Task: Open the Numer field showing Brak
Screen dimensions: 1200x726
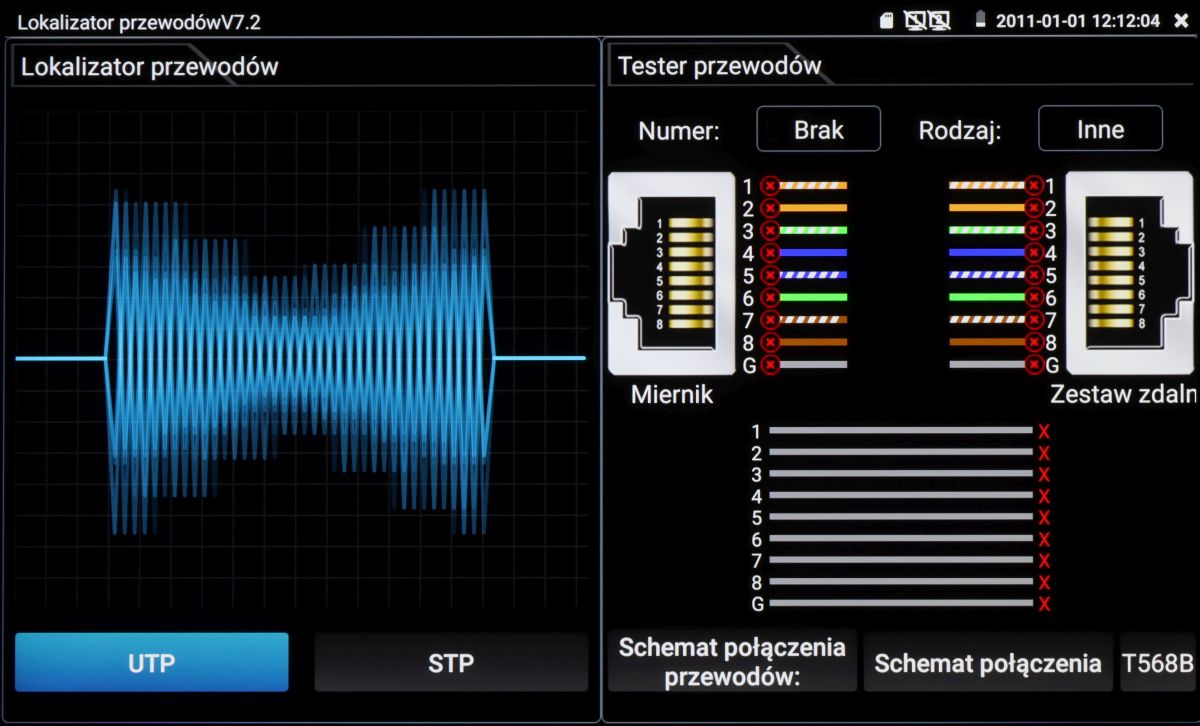Action: click(818, 129)
